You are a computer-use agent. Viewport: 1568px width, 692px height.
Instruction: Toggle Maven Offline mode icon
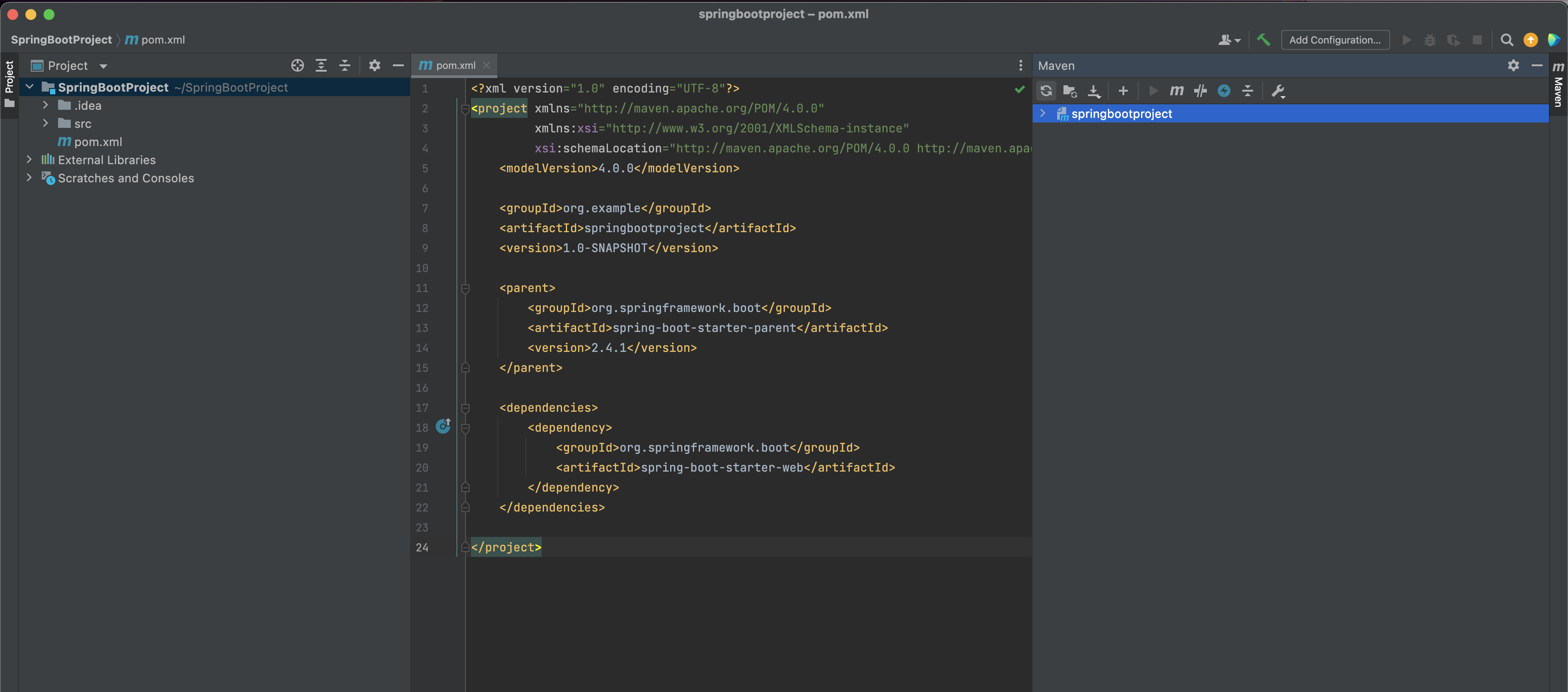(1224, 91)
